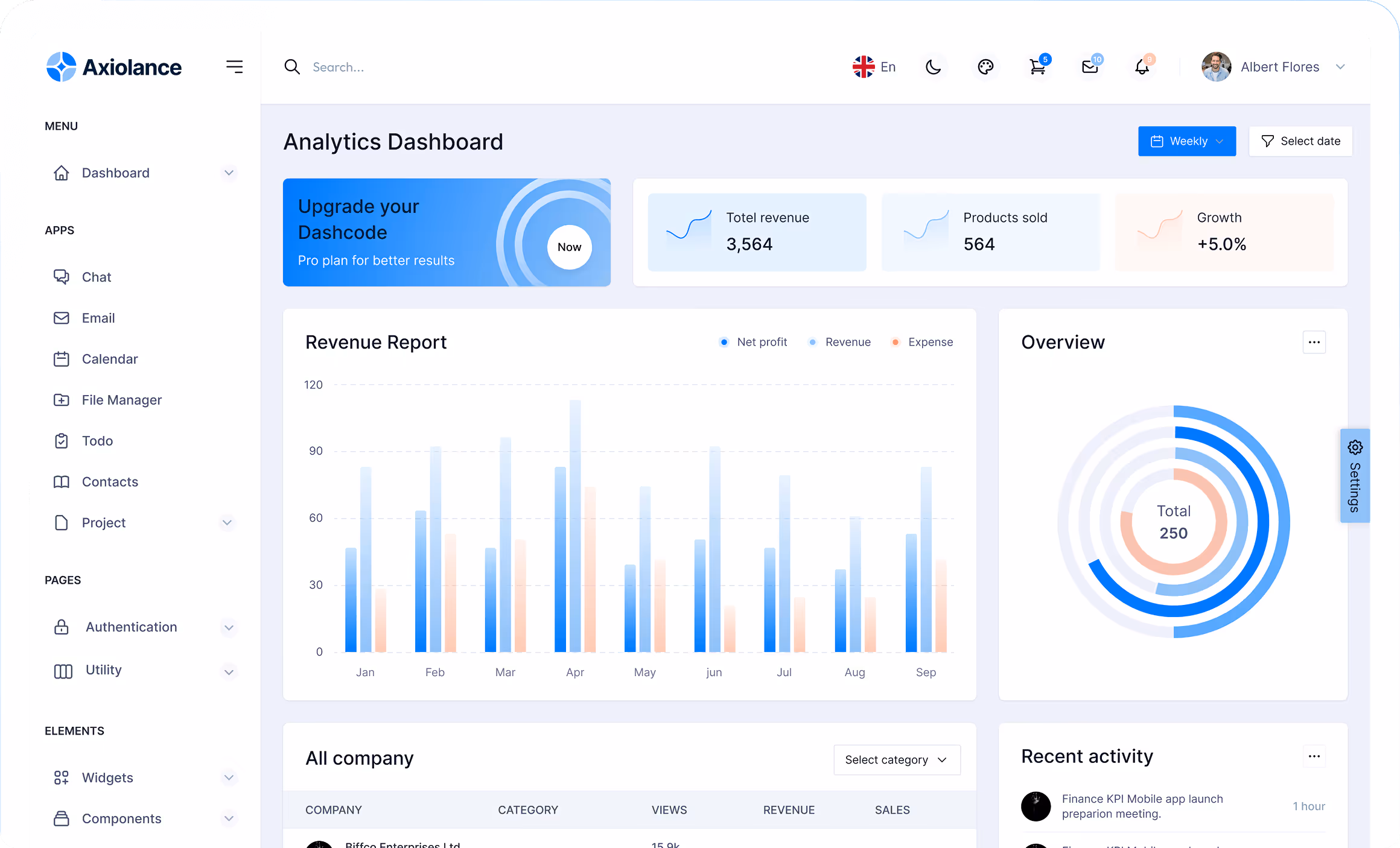Image resolution: width=1400 pixels, height=848 pixels.
Task: Open the shopping cart with 5 items
Action: pos(1038,67)
